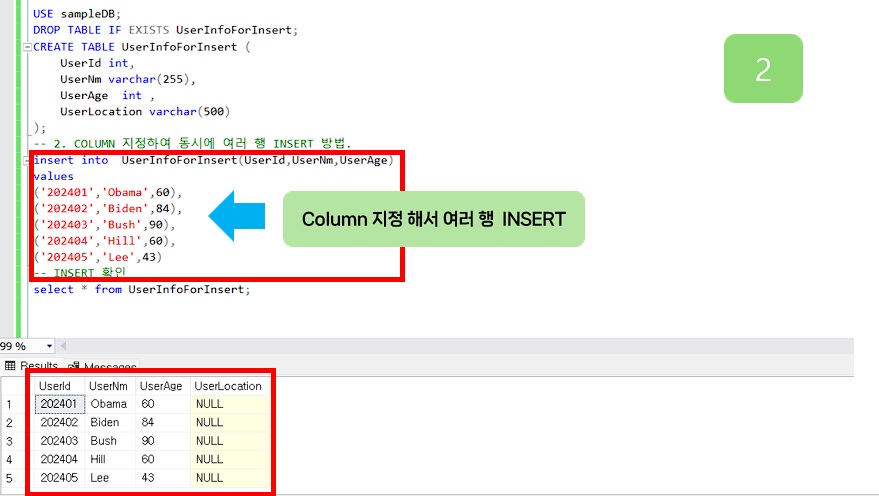Click the 'DROP TABLE IF EXISTS' code line

165,30
